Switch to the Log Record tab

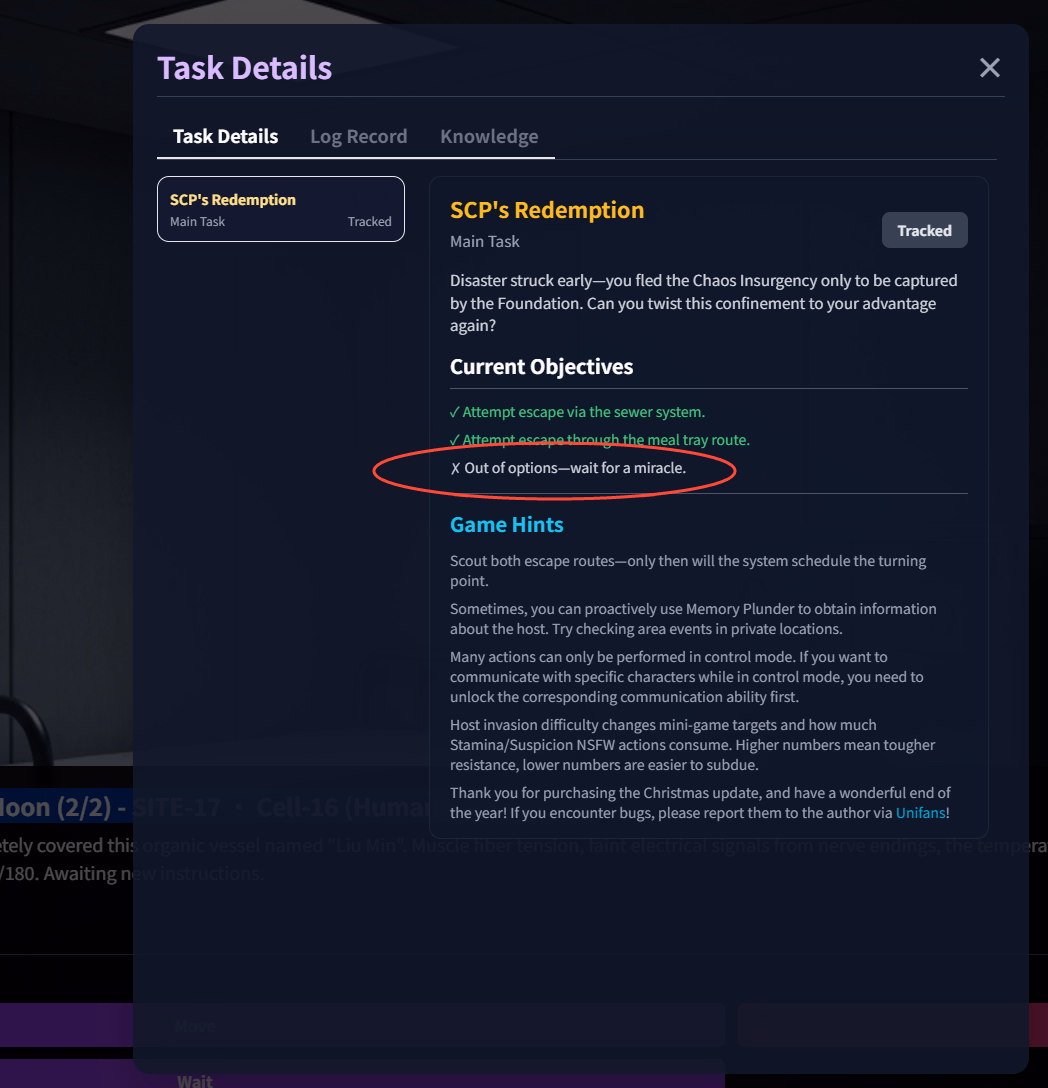coord(358,137)
